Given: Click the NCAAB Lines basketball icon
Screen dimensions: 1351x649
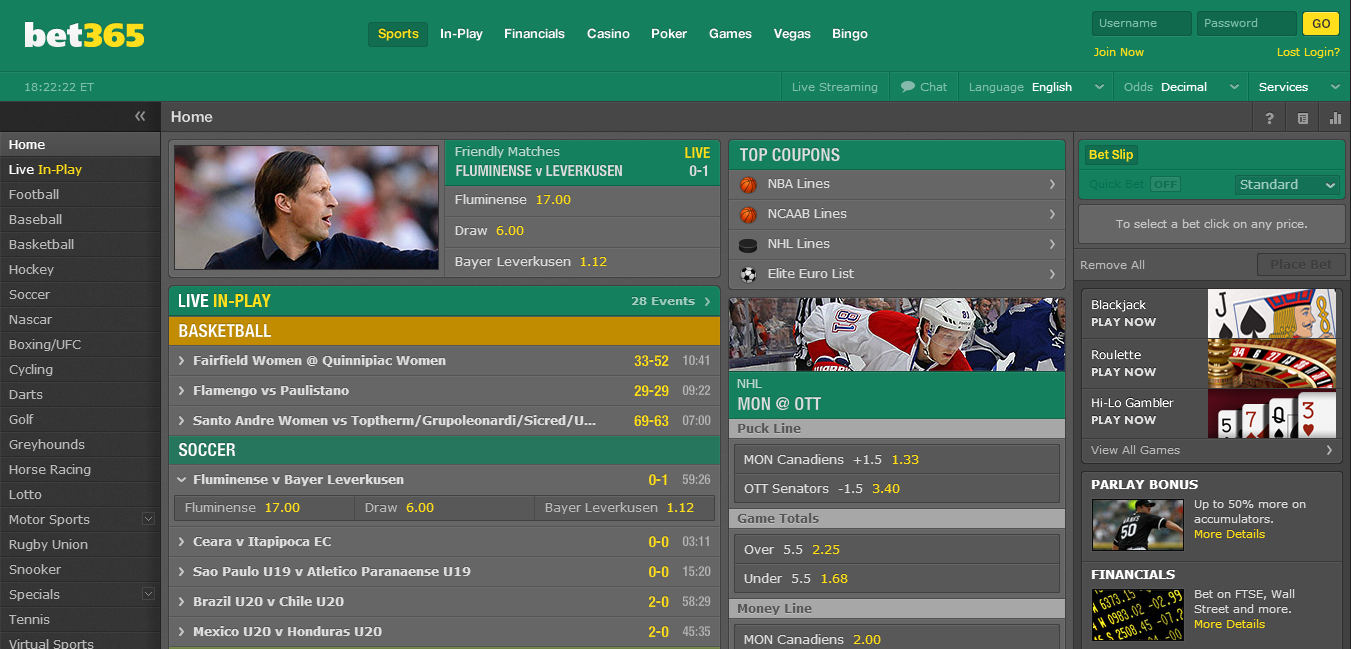Looking at the screenshot, I should coord(748,214).
